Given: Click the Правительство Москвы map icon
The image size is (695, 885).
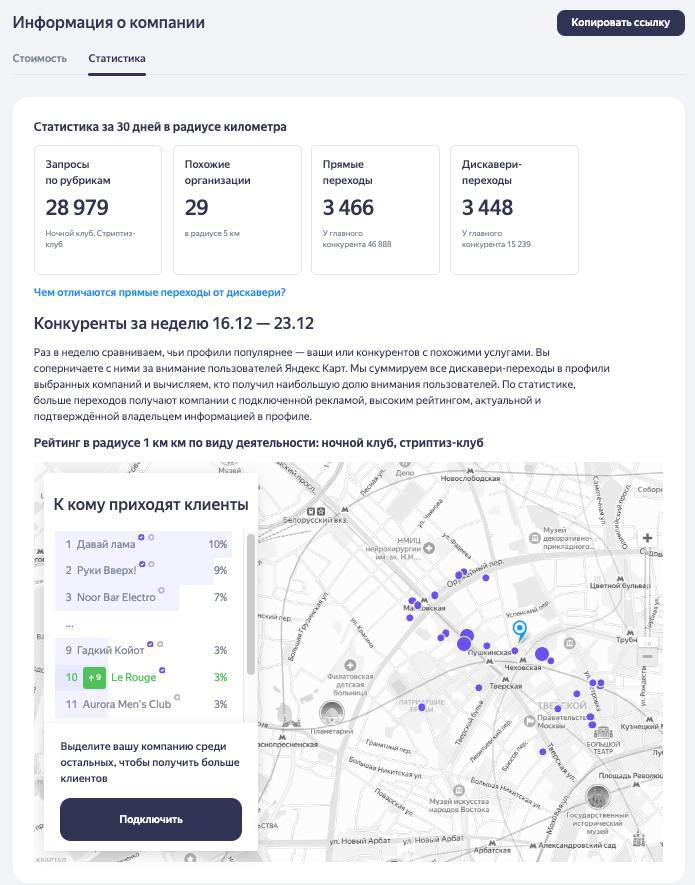Looking at the screenshot, I should coord(529,721).
